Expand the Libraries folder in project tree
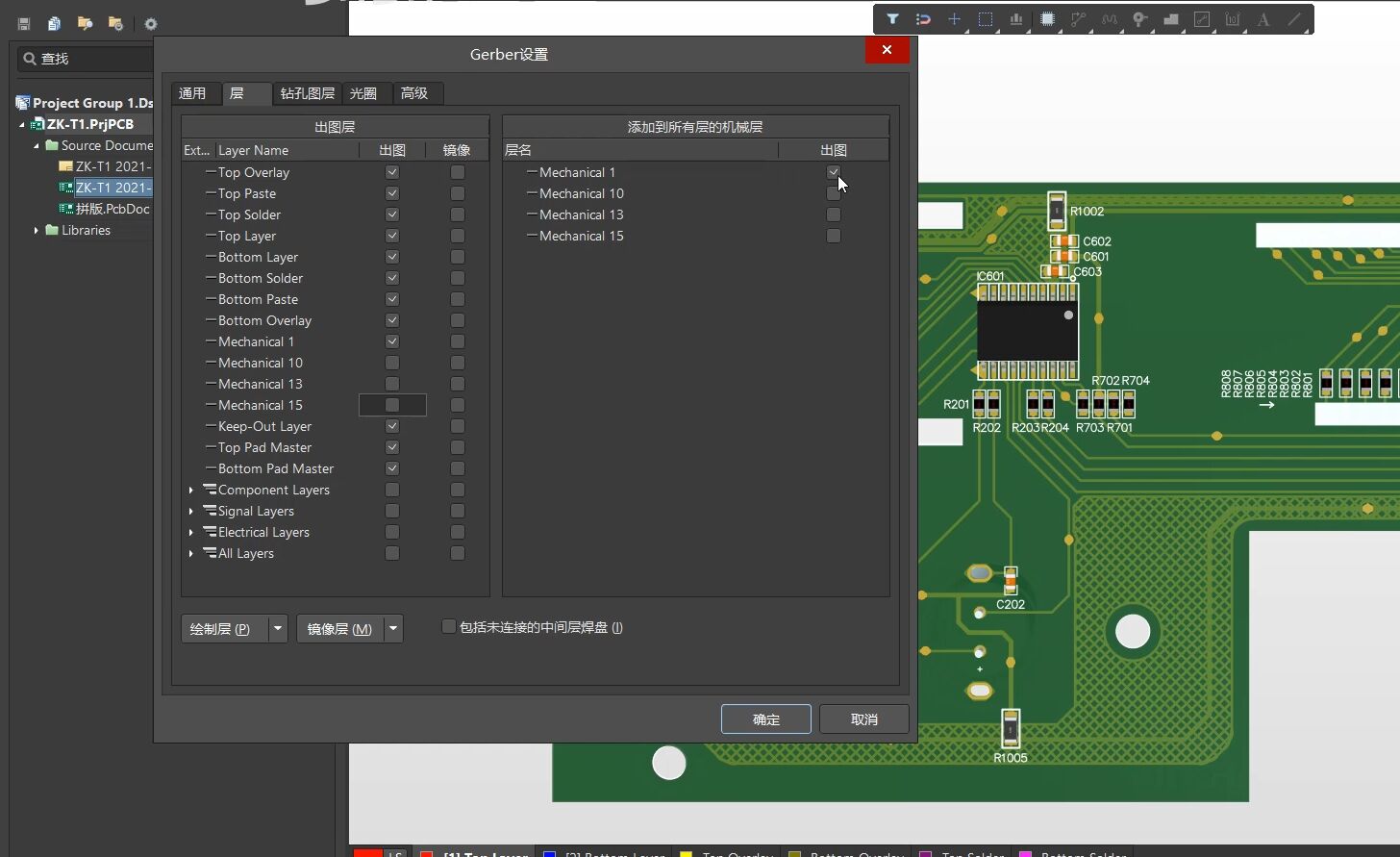This screenshot has height=857, width=1400. (x=37, y=230)
